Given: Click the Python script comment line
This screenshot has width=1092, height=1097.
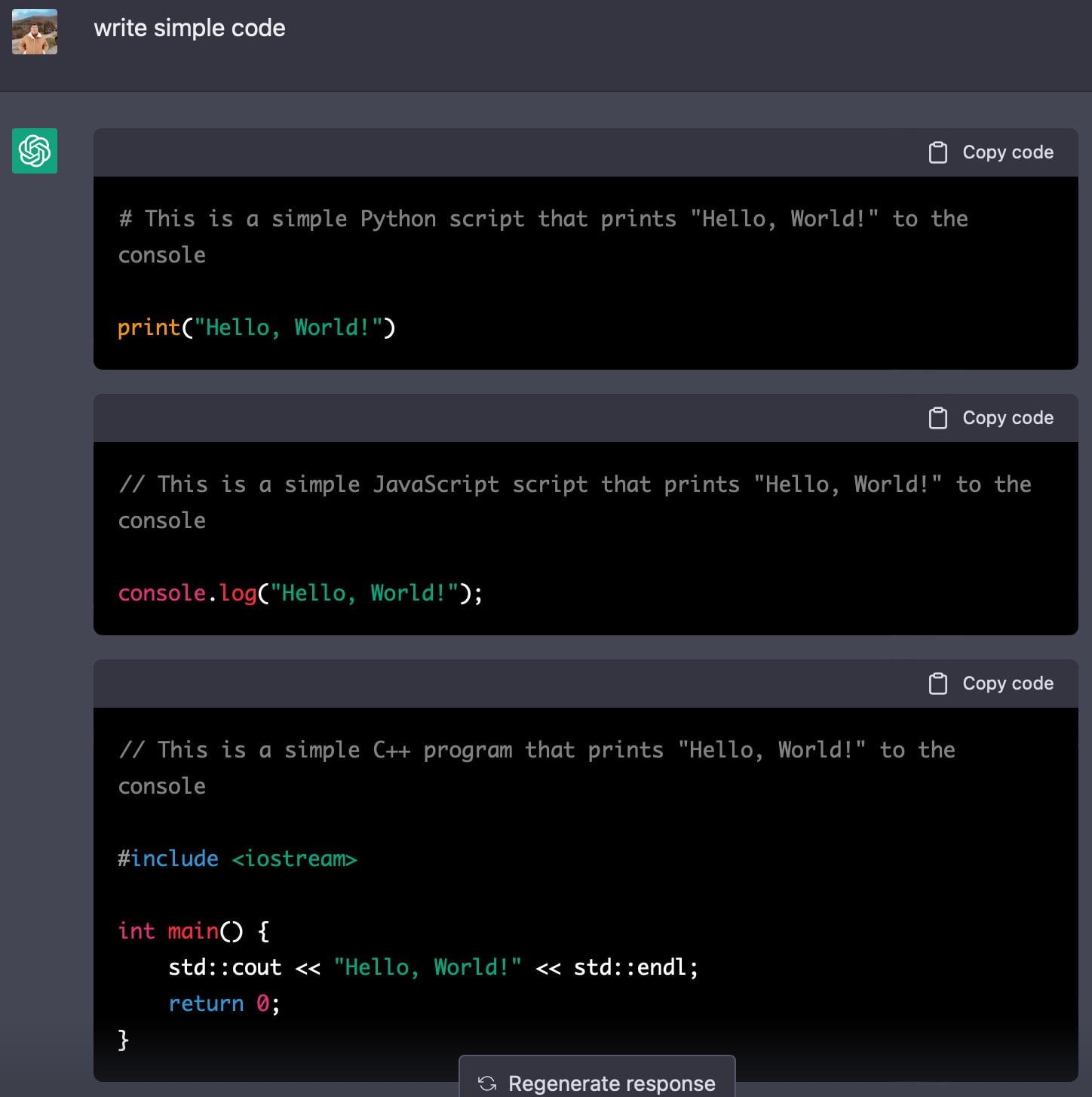Looking at the screenshot, I should [x=543, y=219].
